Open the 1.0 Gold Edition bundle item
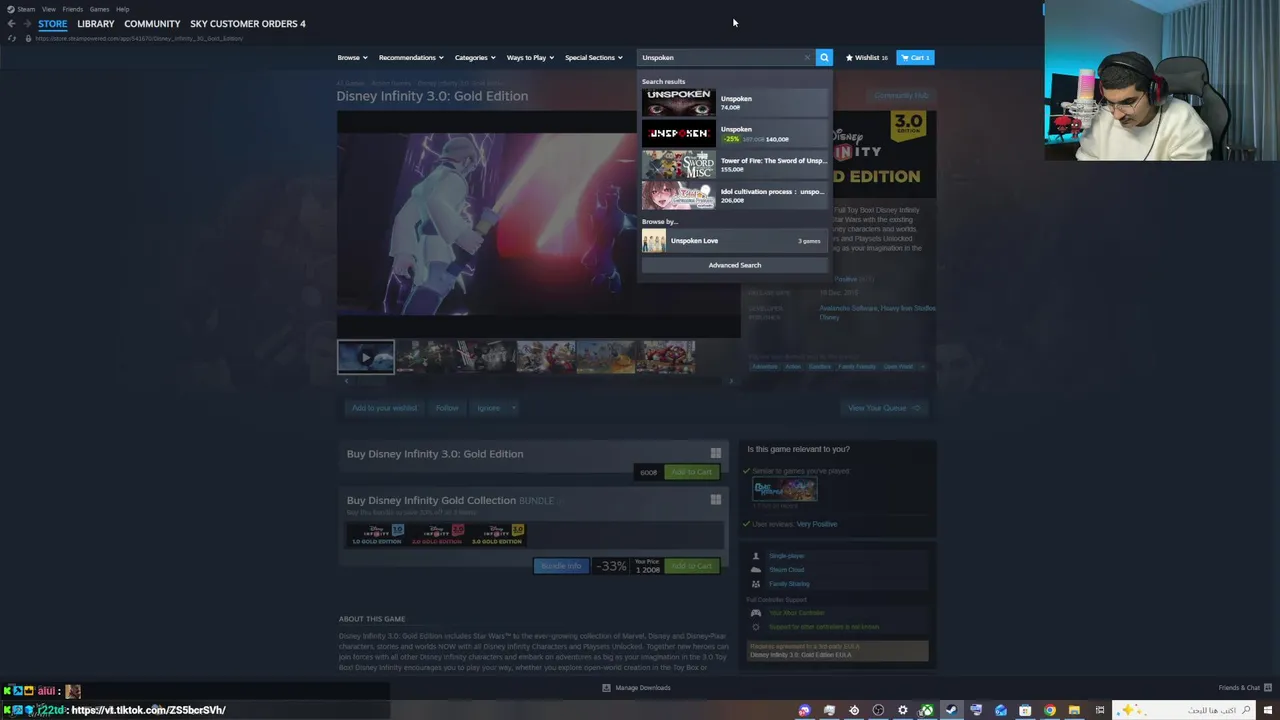Screen dimensions: 1280x720 click(x=376, y=534)
